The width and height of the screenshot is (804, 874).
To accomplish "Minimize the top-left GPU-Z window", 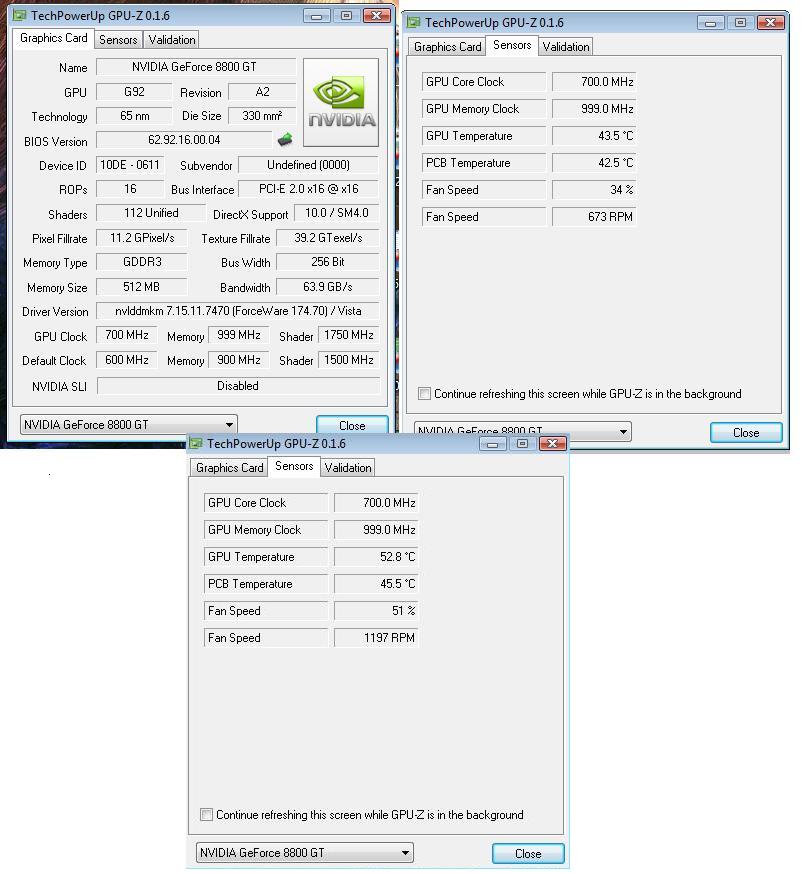I will [317, 16].
